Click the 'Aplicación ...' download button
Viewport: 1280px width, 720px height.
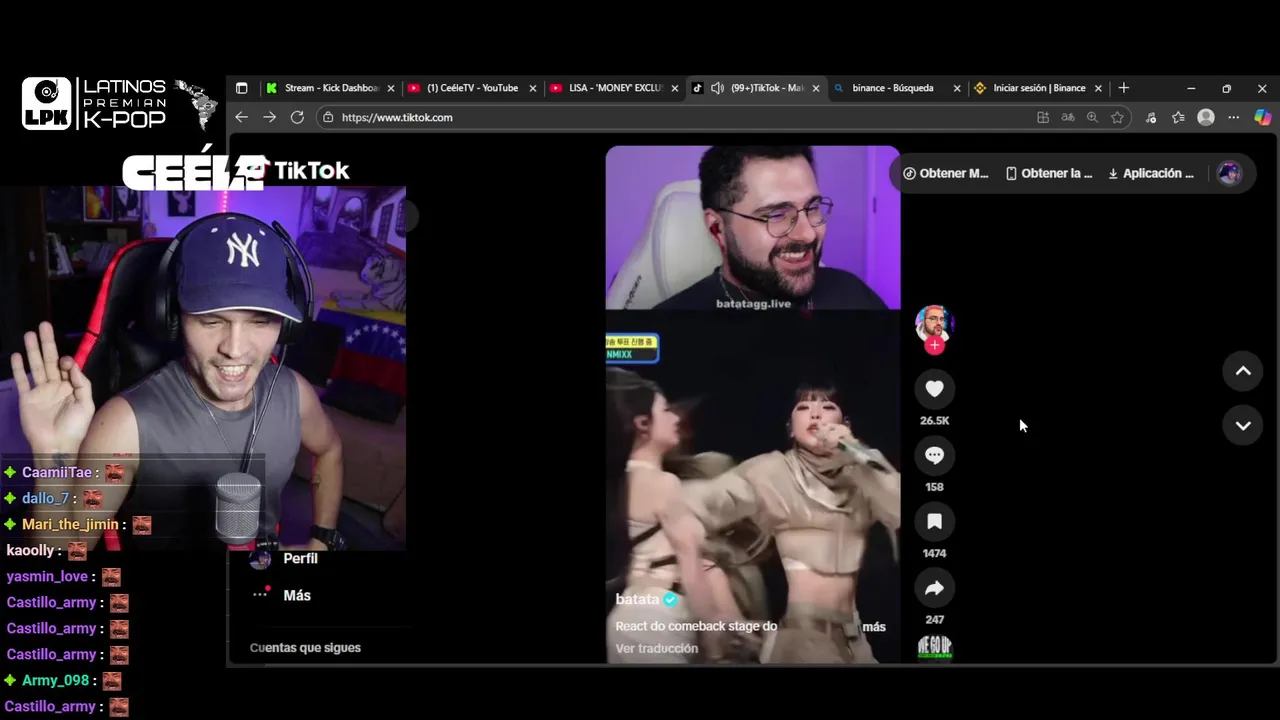click(x=1151, y=173)
